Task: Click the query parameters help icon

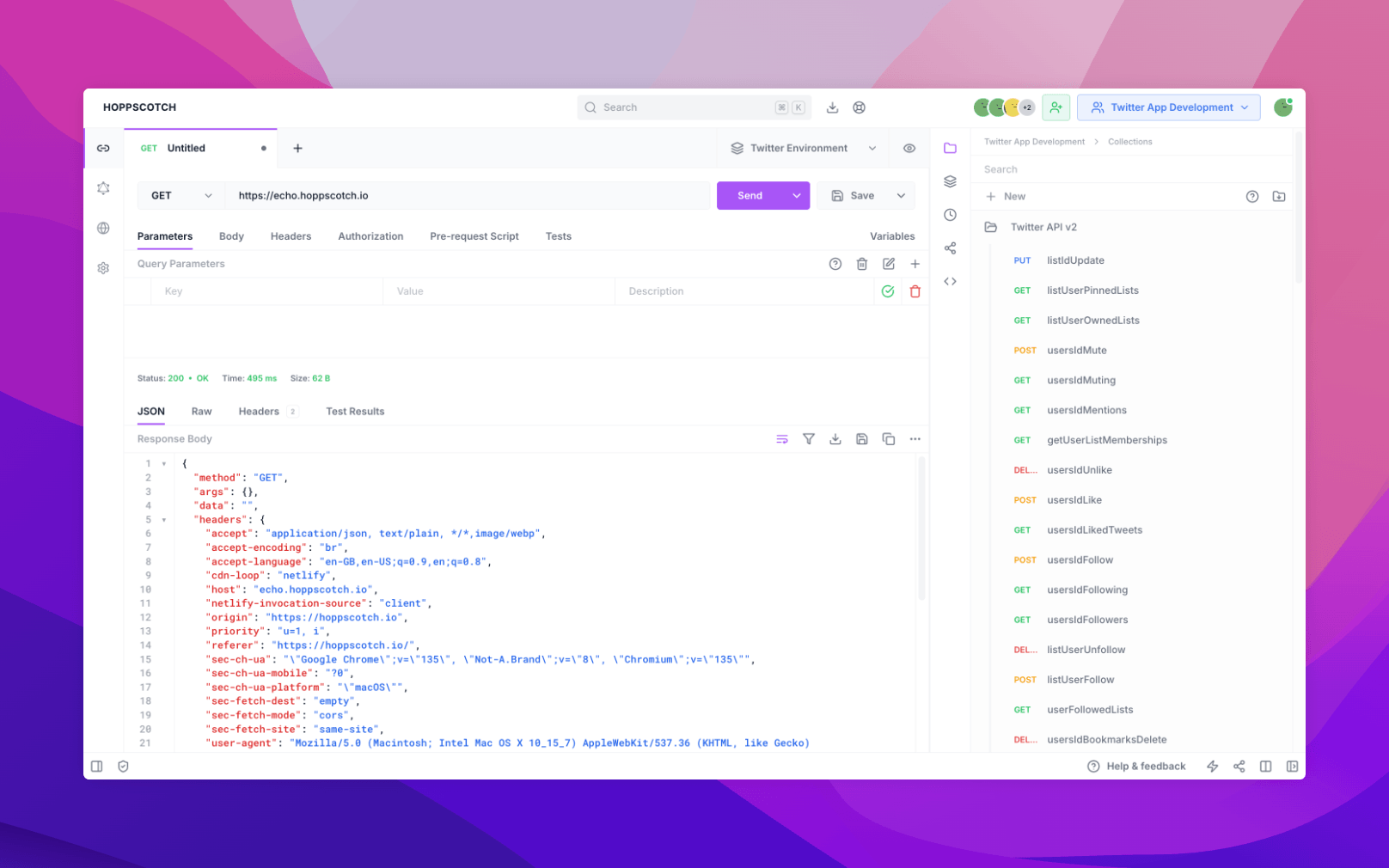Action: [835, 264]
